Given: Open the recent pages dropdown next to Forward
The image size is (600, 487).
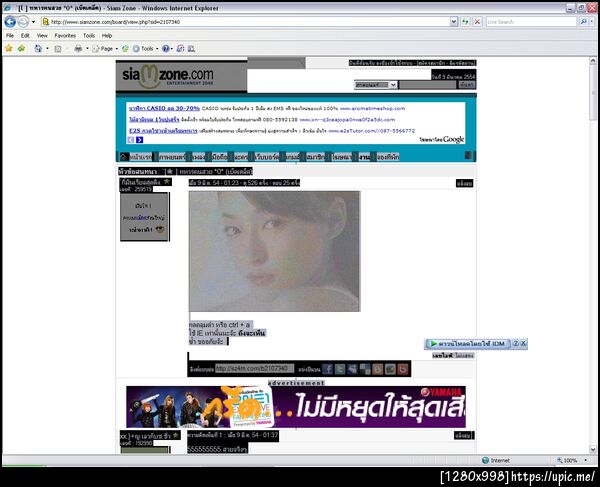Looking at the screenshot, I should [33, 22].
